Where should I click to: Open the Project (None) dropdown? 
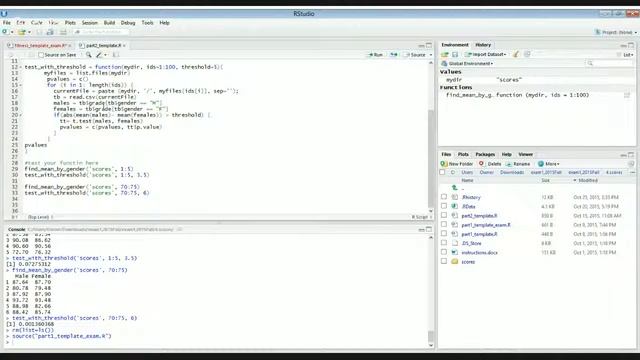pyautogui.click(x=616, y=32)
